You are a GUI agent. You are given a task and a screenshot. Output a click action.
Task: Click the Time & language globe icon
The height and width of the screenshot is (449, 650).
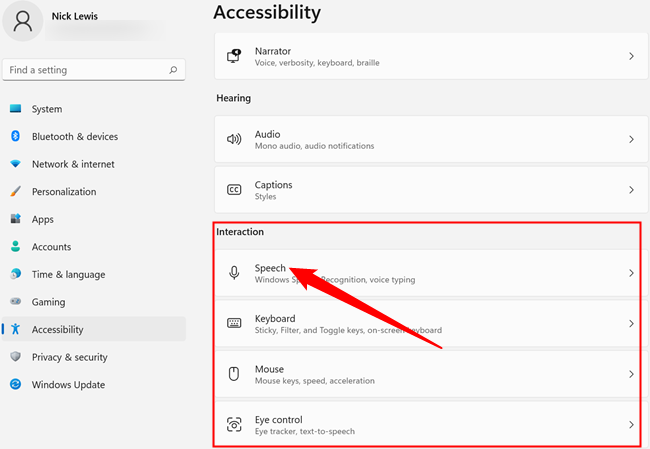point(15,274)
